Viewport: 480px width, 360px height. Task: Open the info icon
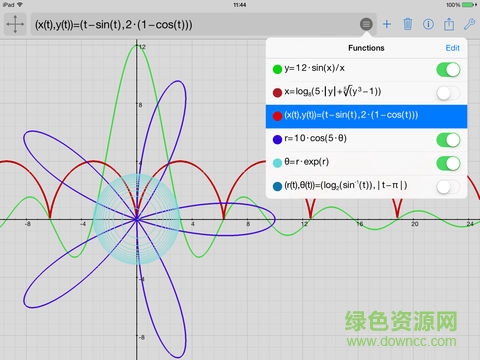[x=428, y=24]
